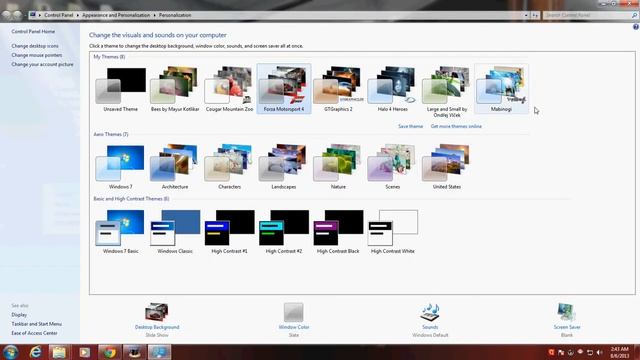640x360 pixels.
Task: Expand the address bar history dropdown
Action: coord(526,15)
